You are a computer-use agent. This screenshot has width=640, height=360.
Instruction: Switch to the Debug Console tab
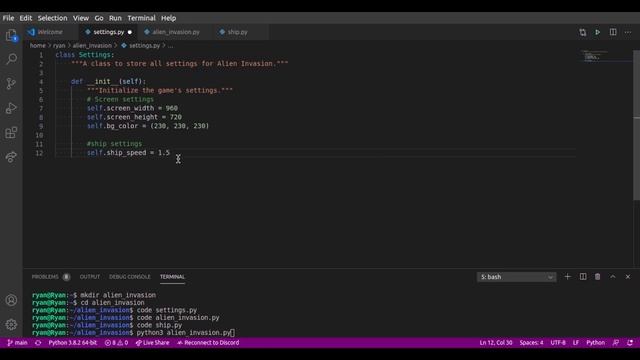tap(129, 277)
